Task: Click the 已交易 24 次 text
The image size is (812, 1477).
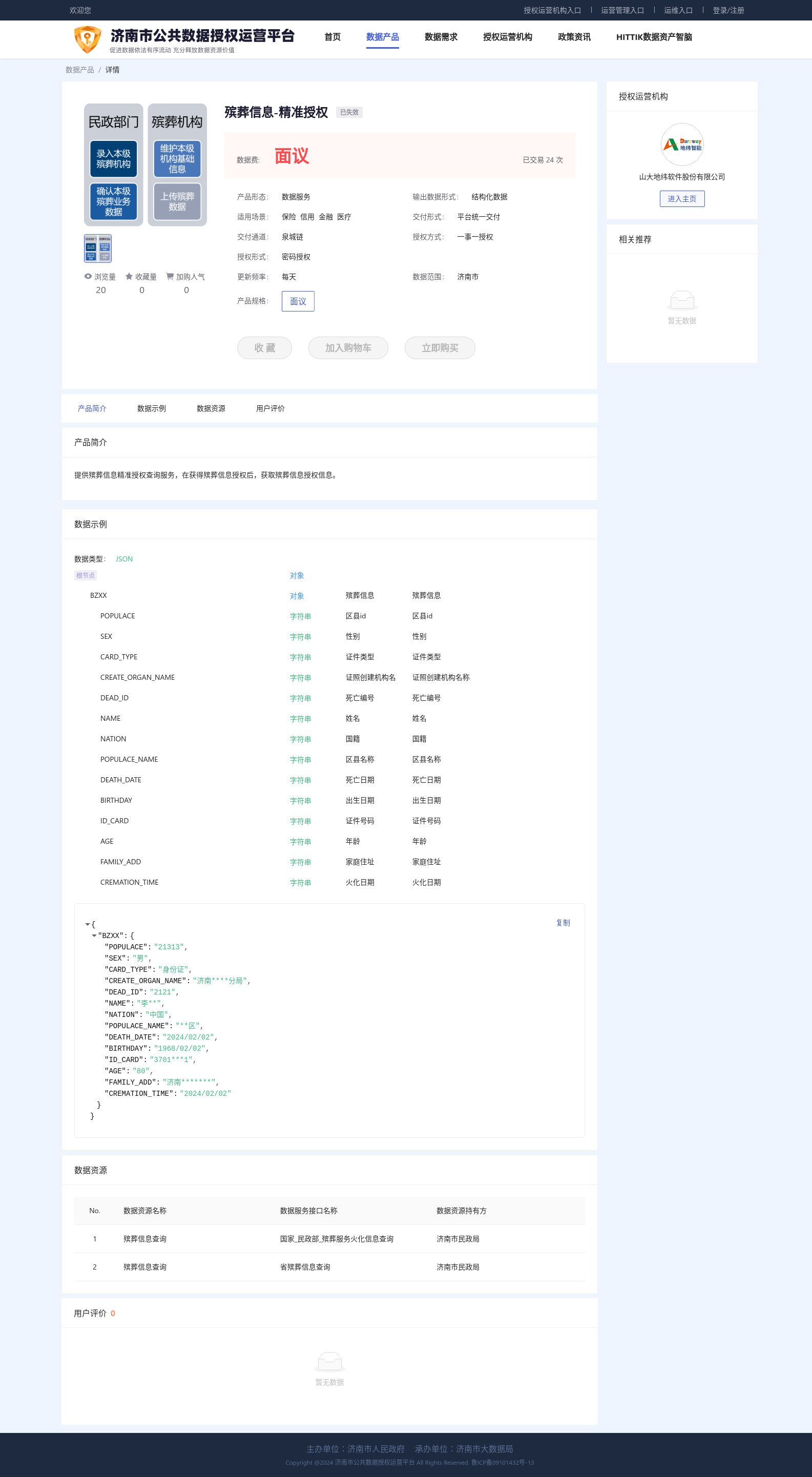Action: [543, 160]
